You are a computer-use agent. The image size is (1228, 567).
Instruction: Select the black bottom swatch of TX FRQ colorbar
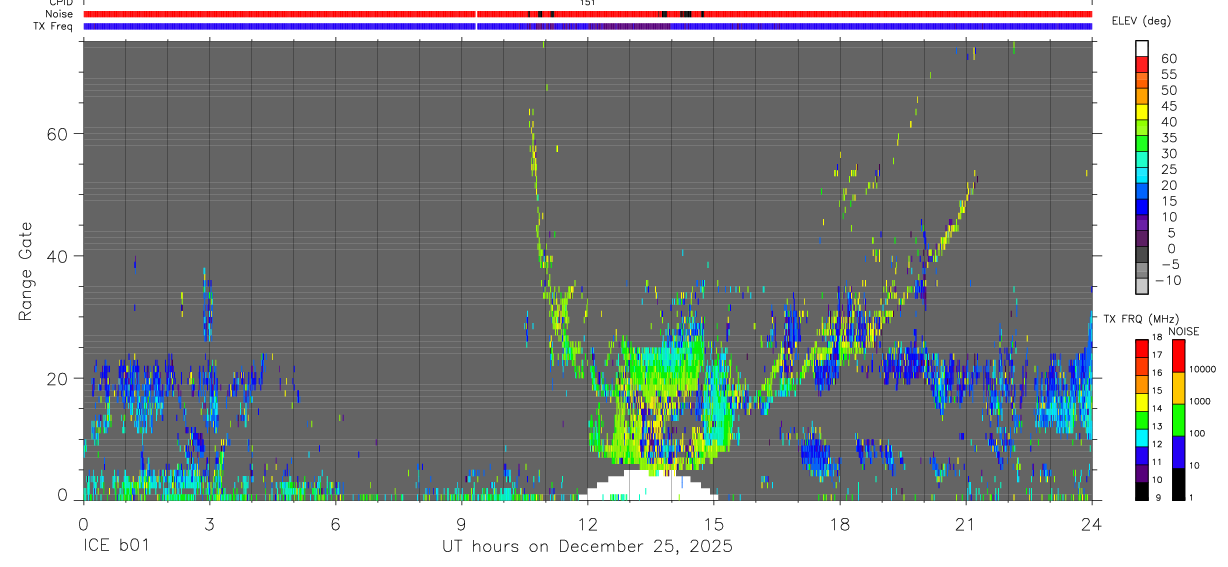coord(1141,490)
